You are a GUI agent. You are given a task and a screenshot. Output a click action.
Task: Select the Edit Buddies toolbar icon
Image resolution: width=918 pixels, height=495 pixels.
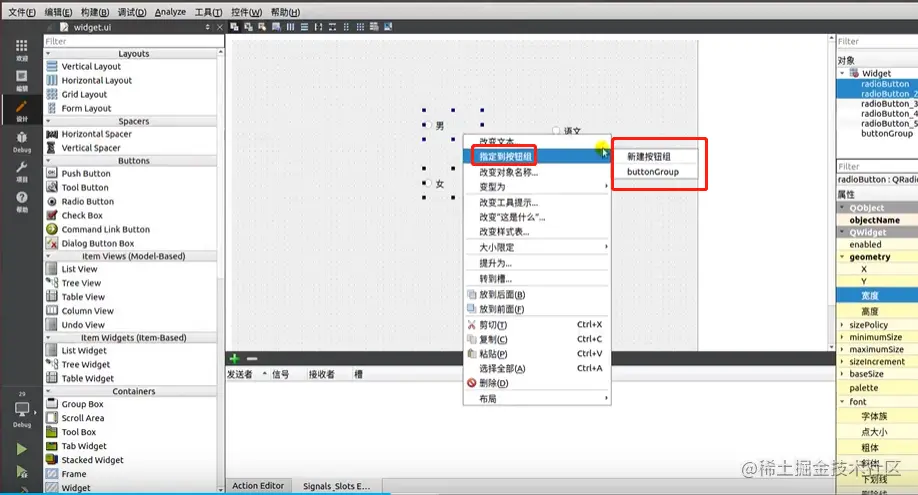click(x=262, y=27)
